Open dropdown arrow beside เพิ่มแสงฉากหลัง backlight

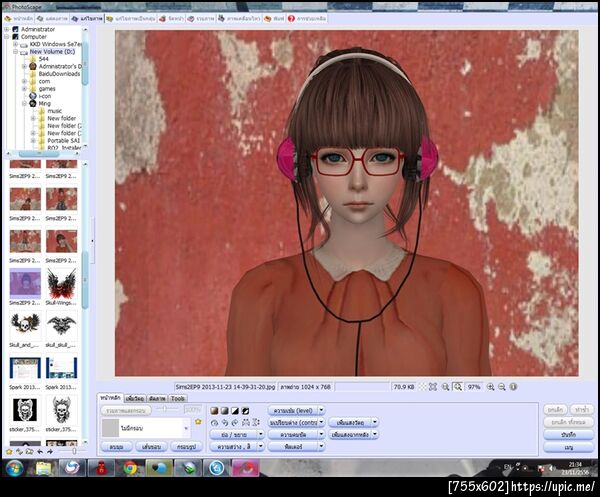click(x=375, y=435)
